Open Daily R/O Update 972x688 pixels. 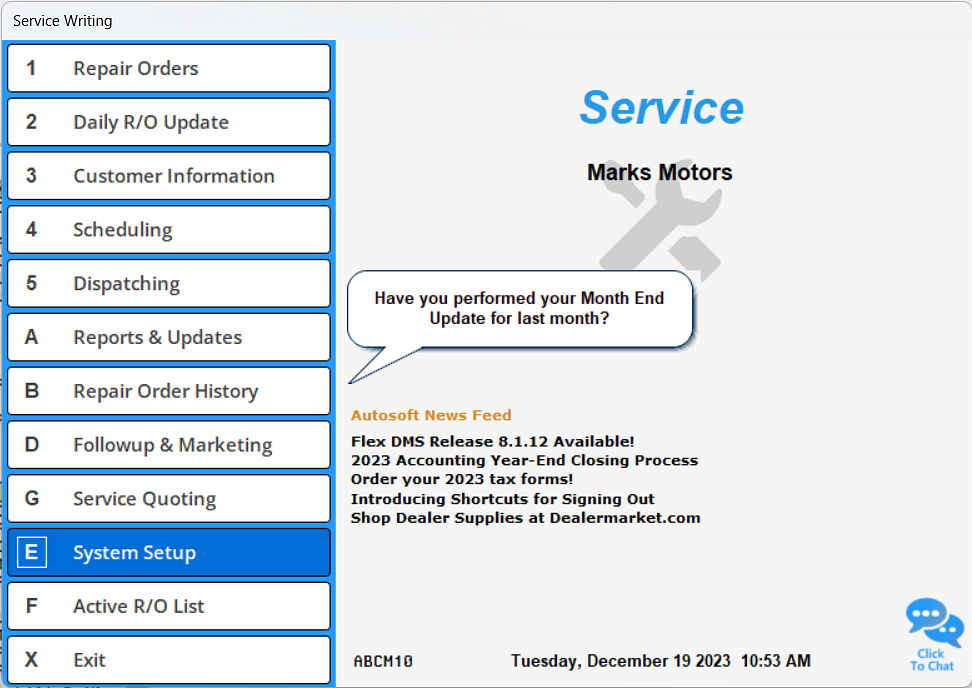tap(168, 121)
